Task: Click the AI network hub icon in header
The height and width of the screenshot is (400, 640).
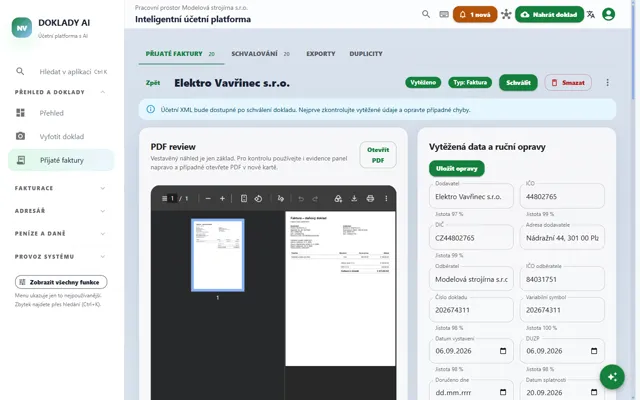Action: [x=506, y=14]
